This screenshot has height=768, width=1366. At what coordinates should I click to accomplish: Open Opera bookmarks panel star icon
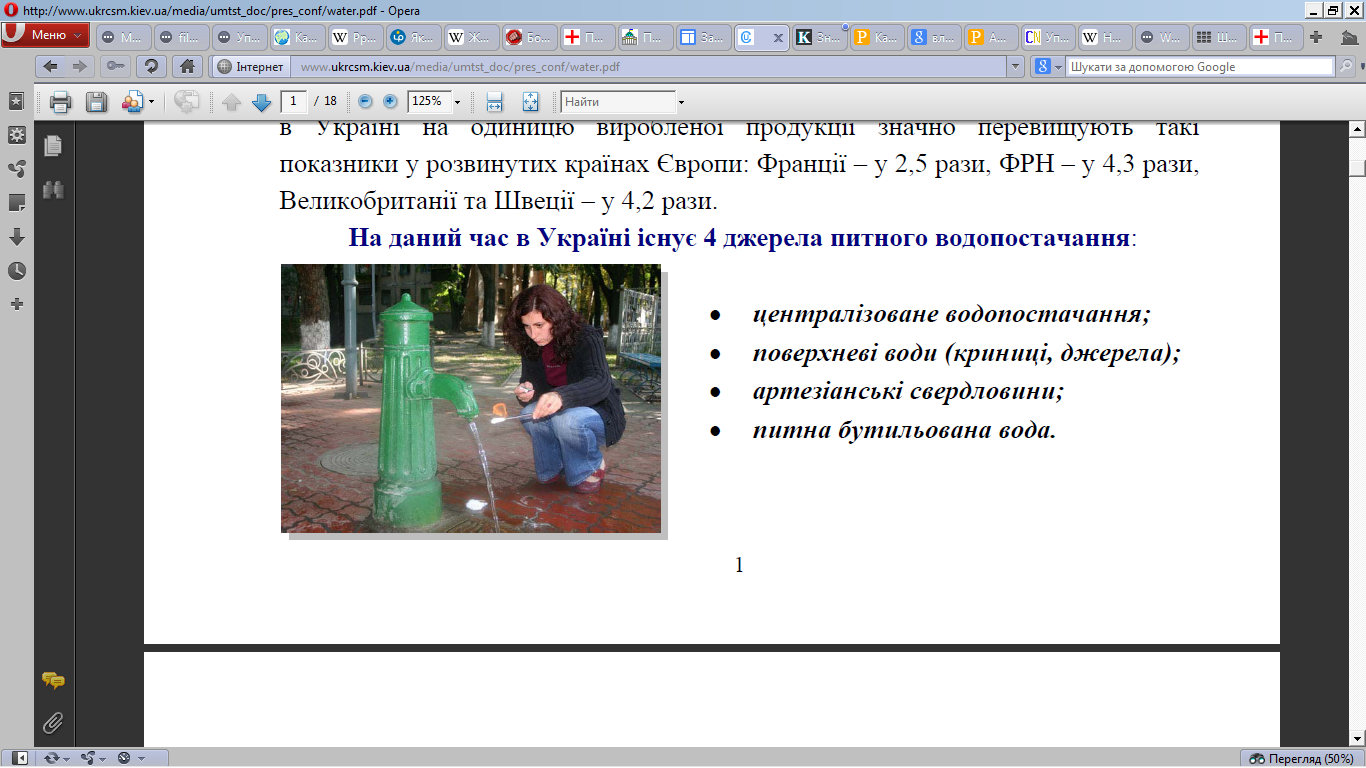click(16, 101)
